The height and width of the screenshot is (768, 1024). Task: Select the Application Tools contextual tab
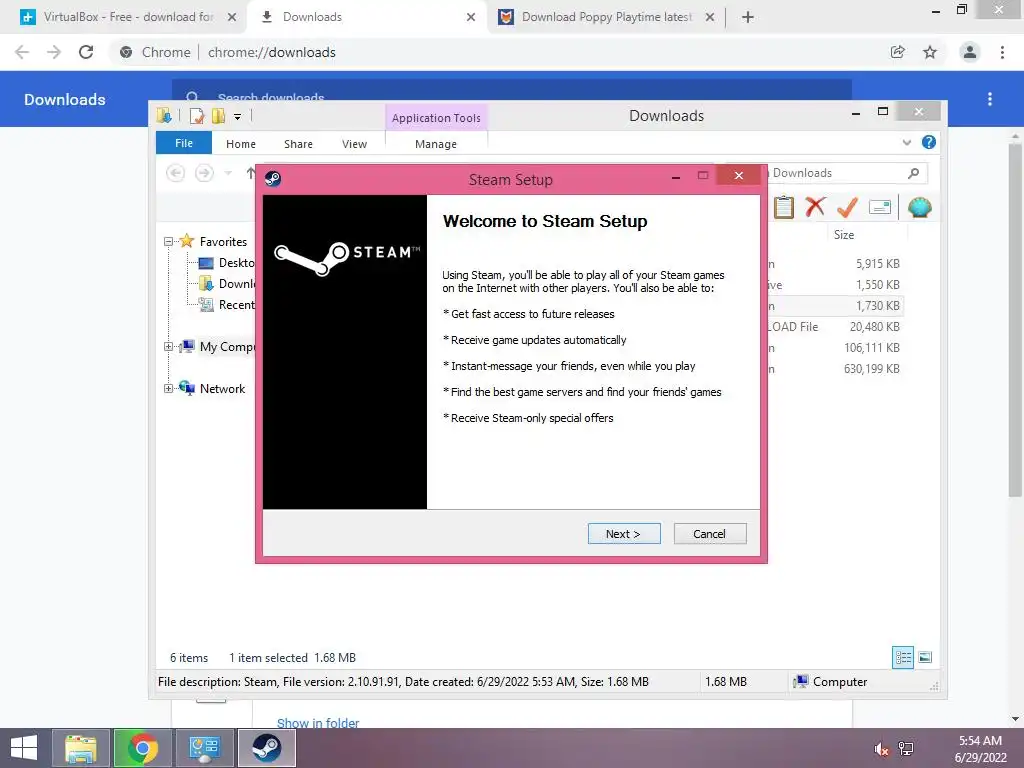pyautogui.click(x=436, y=118)
